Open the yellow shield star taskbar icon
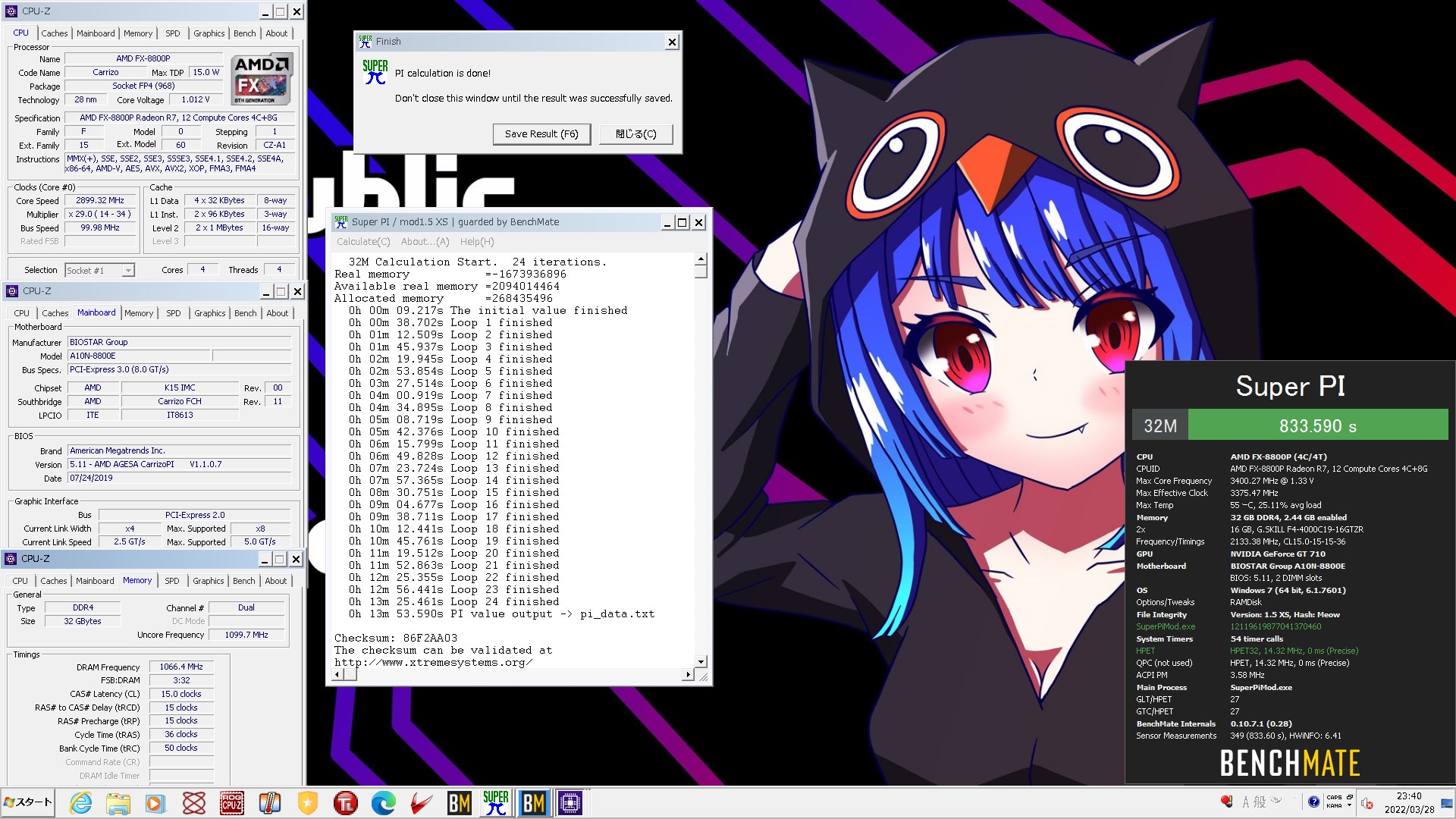The width and height of the screenshot is (1456, 819). click(x=308, y=803)
